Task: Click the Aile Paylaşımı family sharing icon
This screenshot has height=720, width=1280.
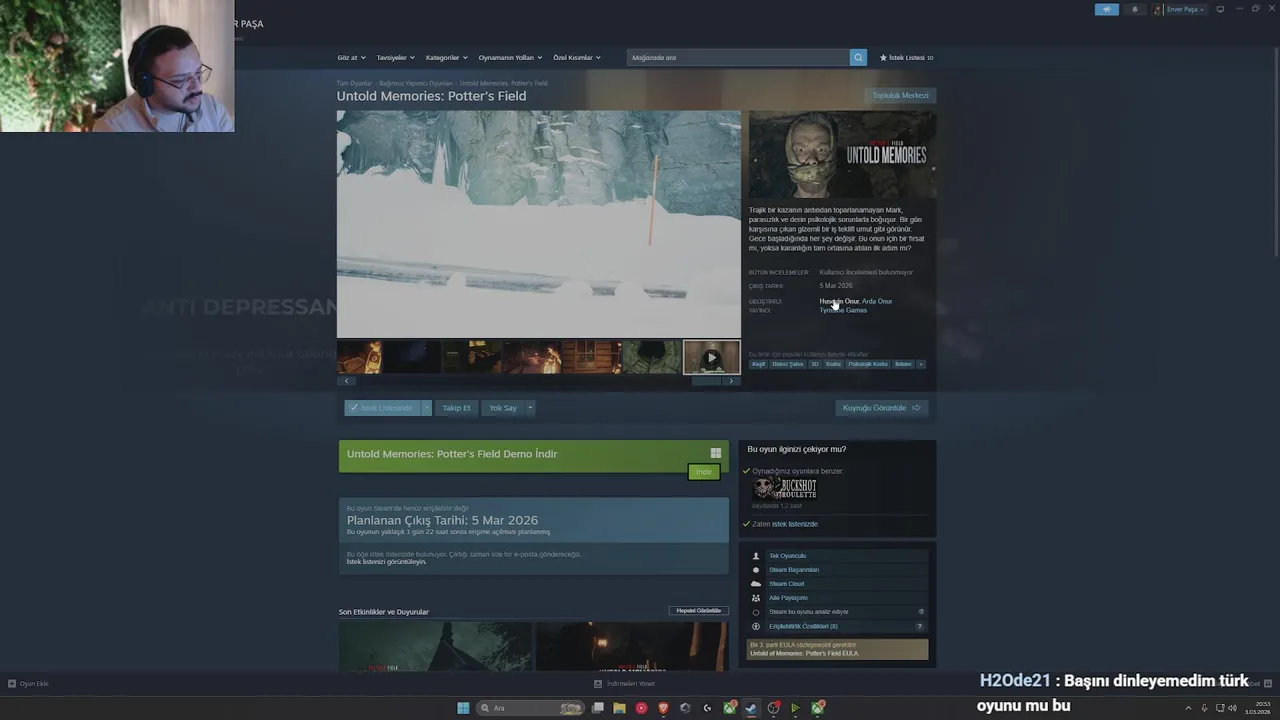Action: (756, 598)
